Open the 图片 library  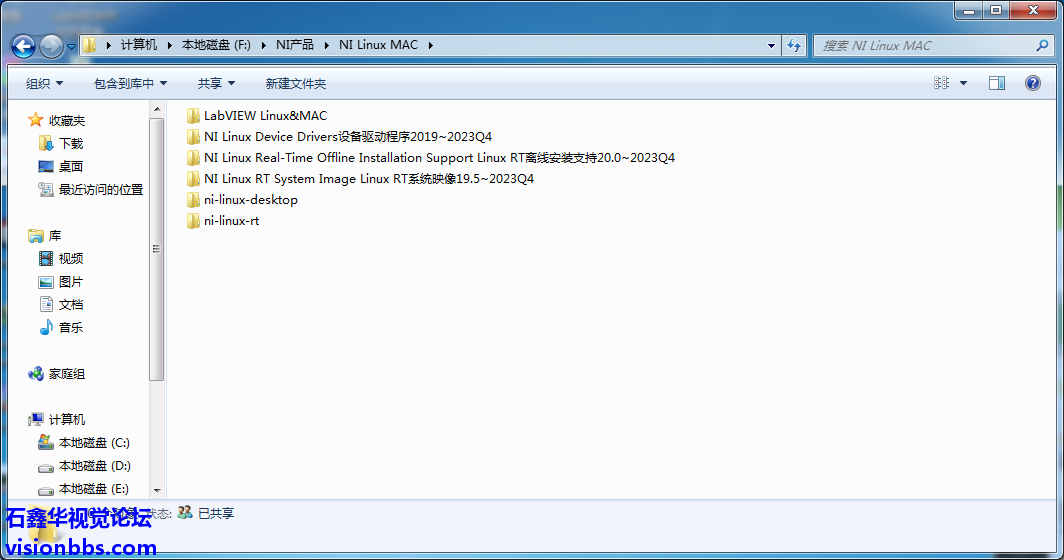pos(71,282)
